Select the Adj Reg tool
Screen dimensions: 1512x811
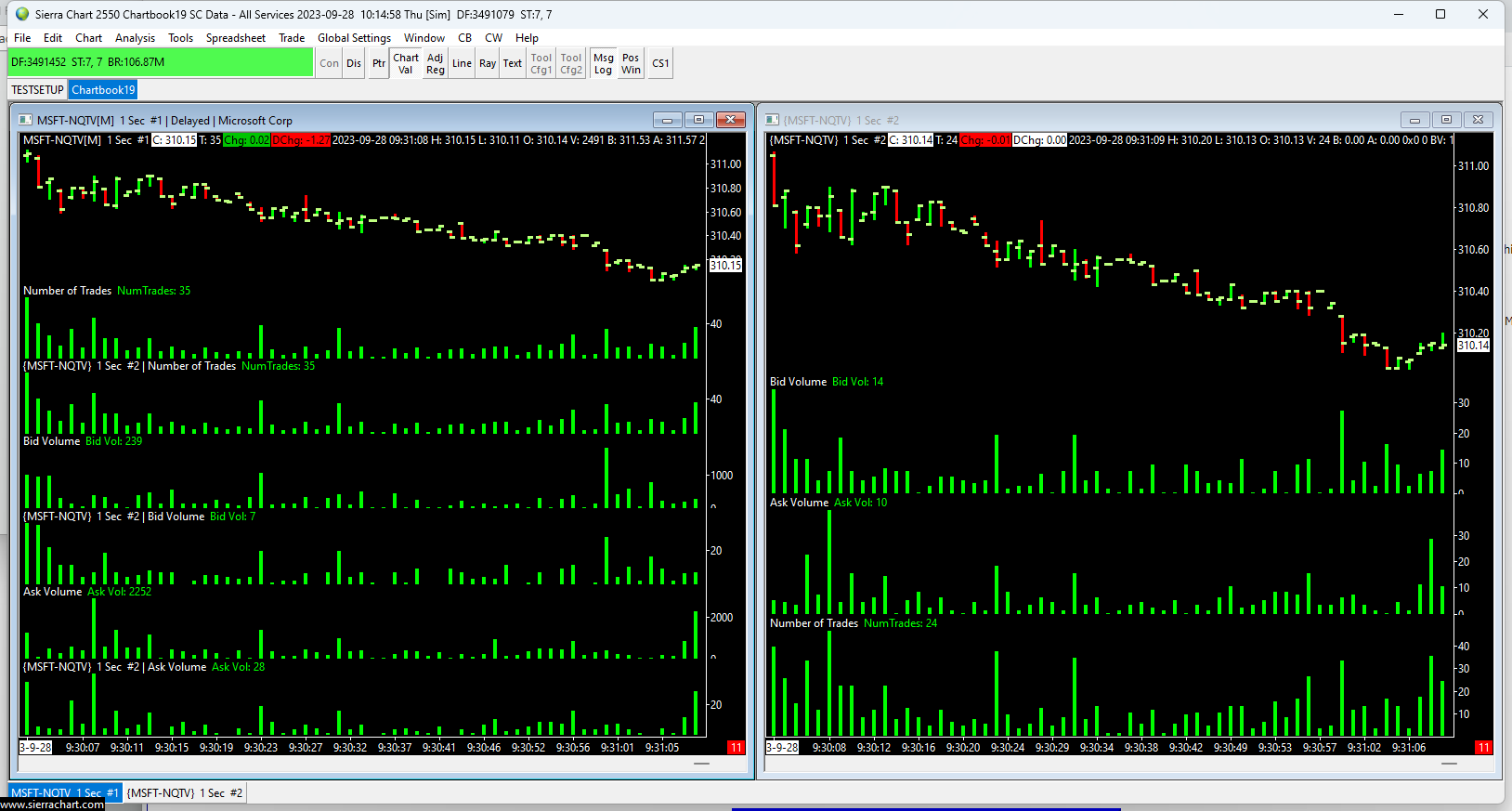tap(436, 63)
